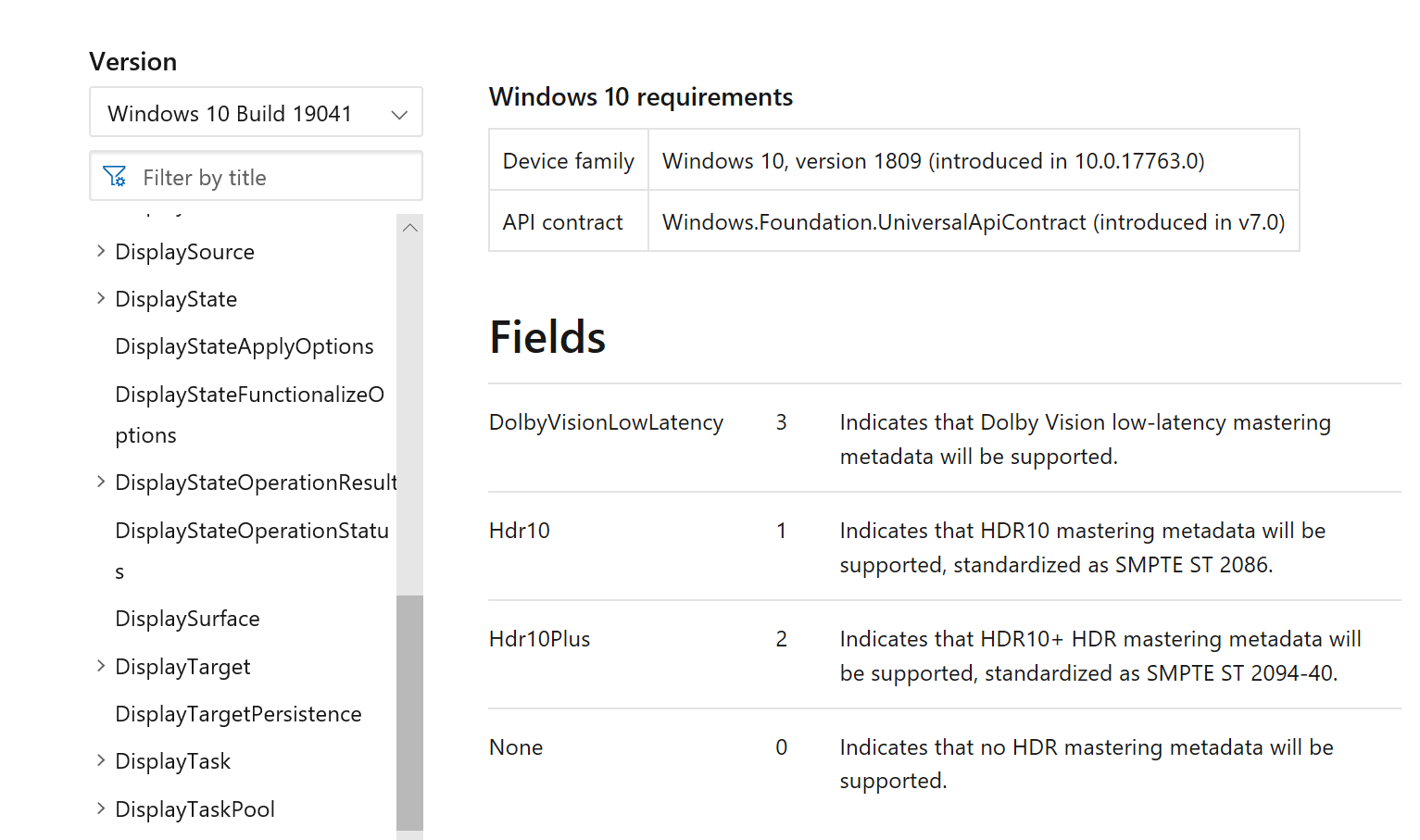The image size is (1420, 840).
Task: Open DisplayStateApplyOptions in the sidebar
Action: point(245,346)
